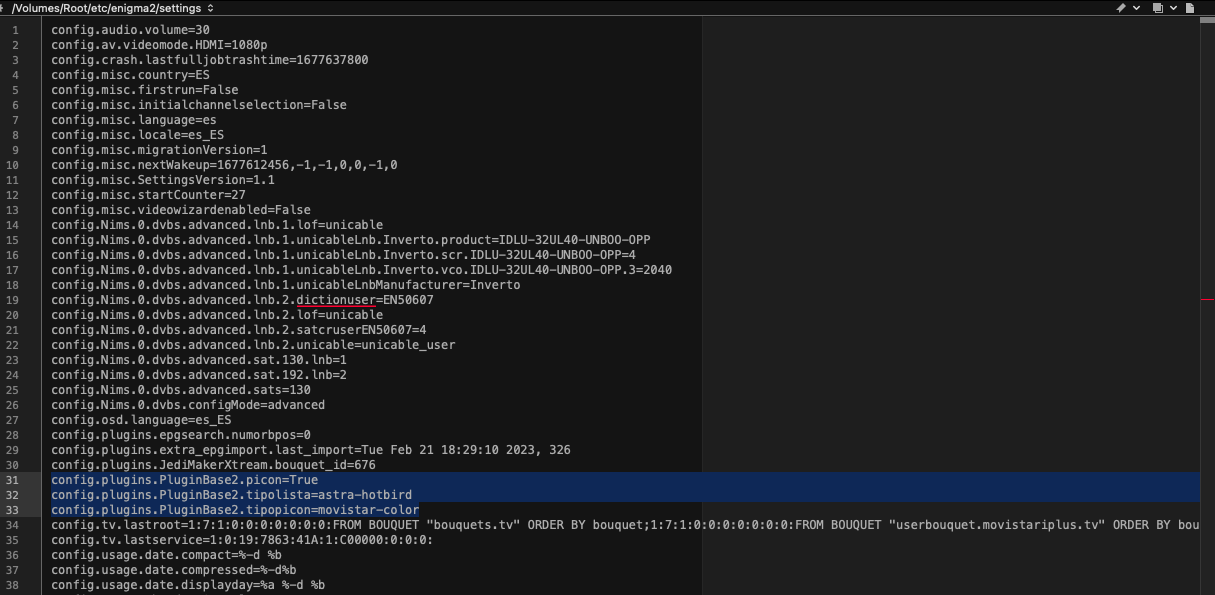Screen dimensions: 1215x595
Task: Click the config.misc.nextWakeup line
Action: click(224, 165)
